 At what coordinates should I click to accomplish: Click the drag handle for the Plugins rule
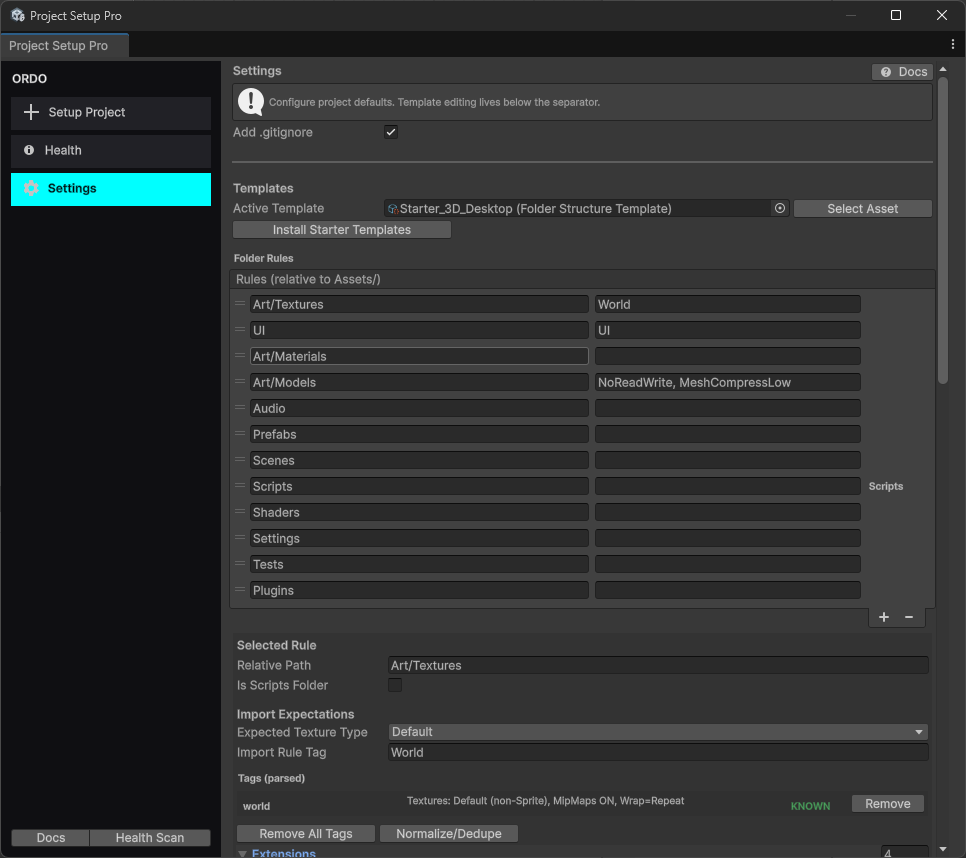click(240, 590)
